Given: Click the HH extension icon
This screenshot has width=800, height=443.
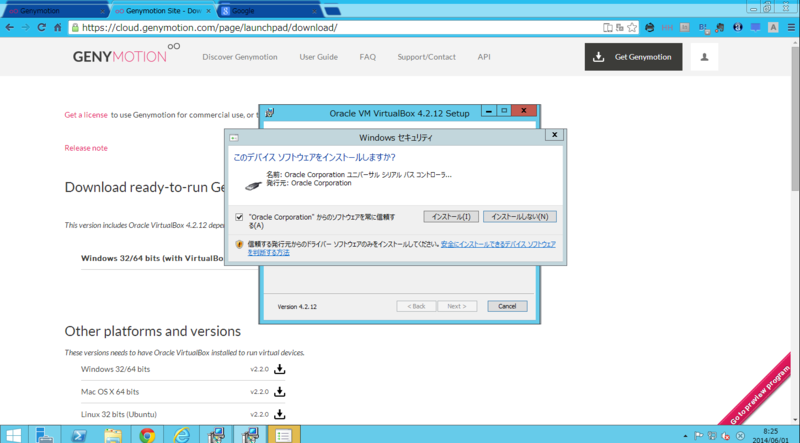Looking at the screenshot, I should click(667, 28).
